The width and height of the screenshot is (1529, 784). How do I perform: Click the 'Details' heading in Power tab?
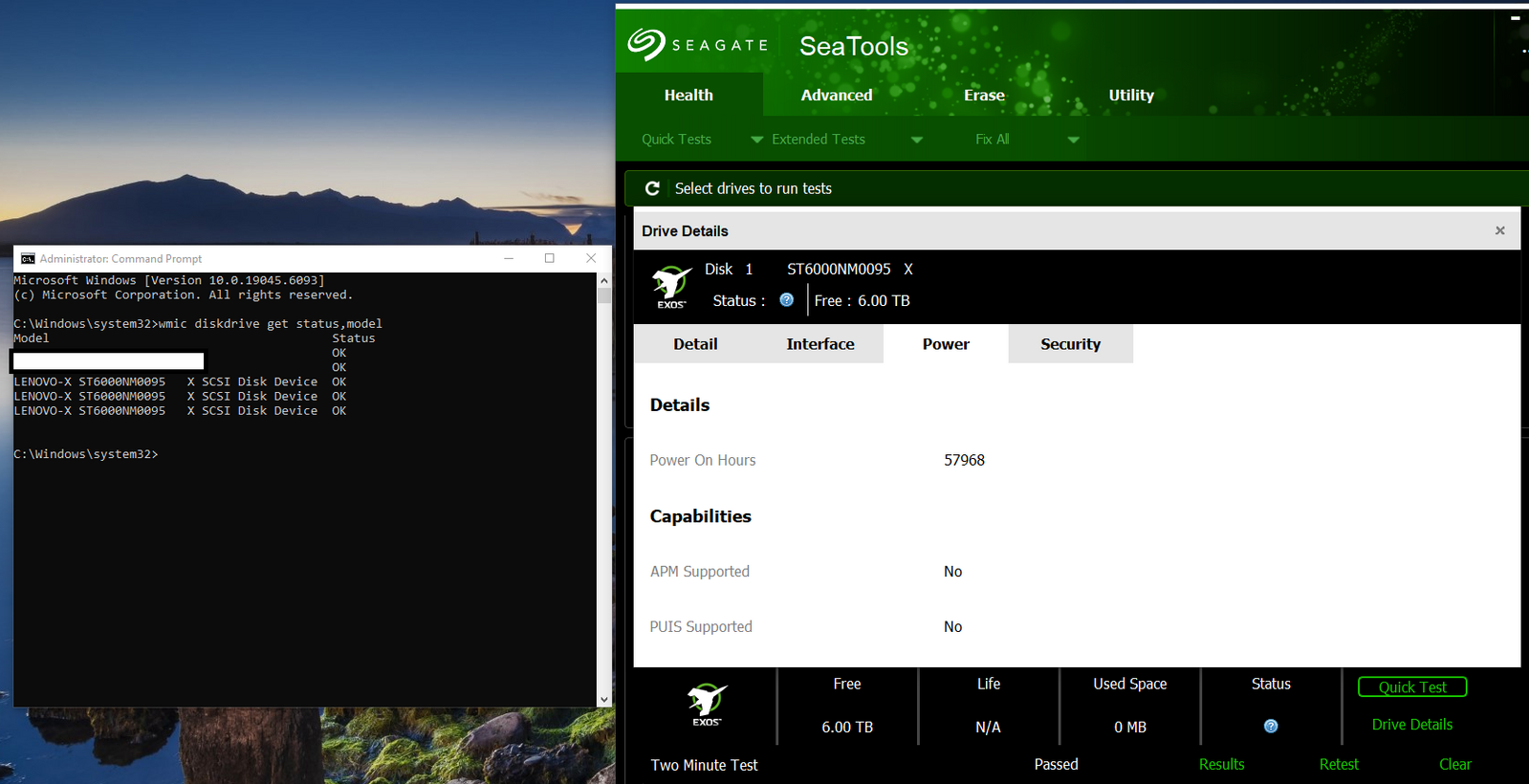(680, 404)
